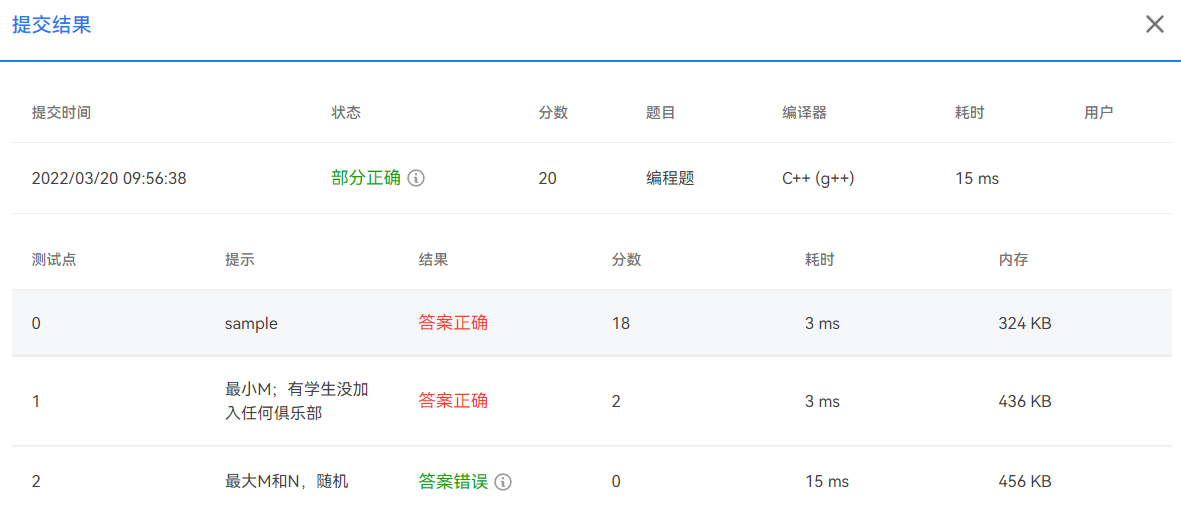Click the 436 KB memory value
The image size is (1181, 510).
(1024, 402)
